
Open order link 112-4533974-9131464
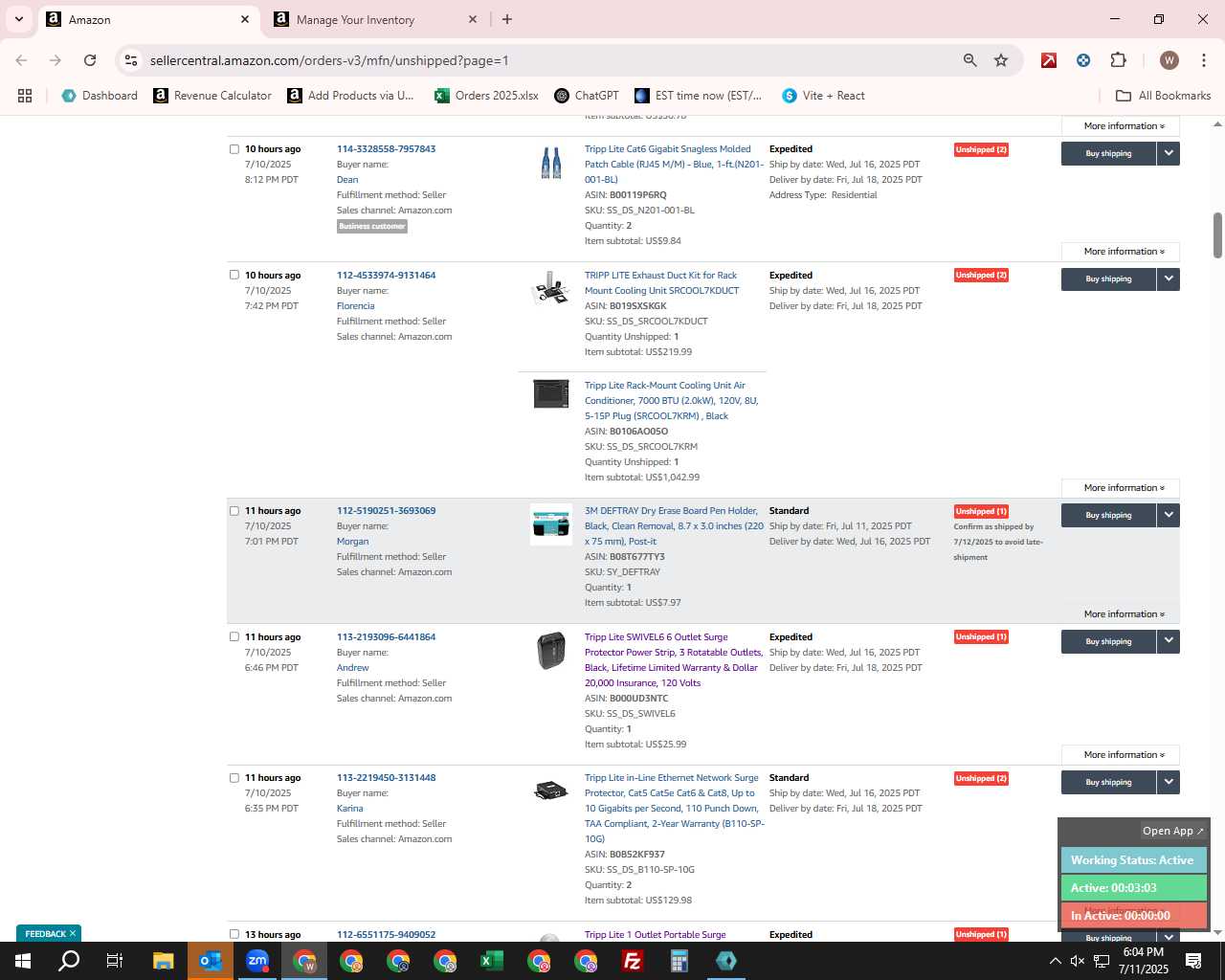pos(386,275)
